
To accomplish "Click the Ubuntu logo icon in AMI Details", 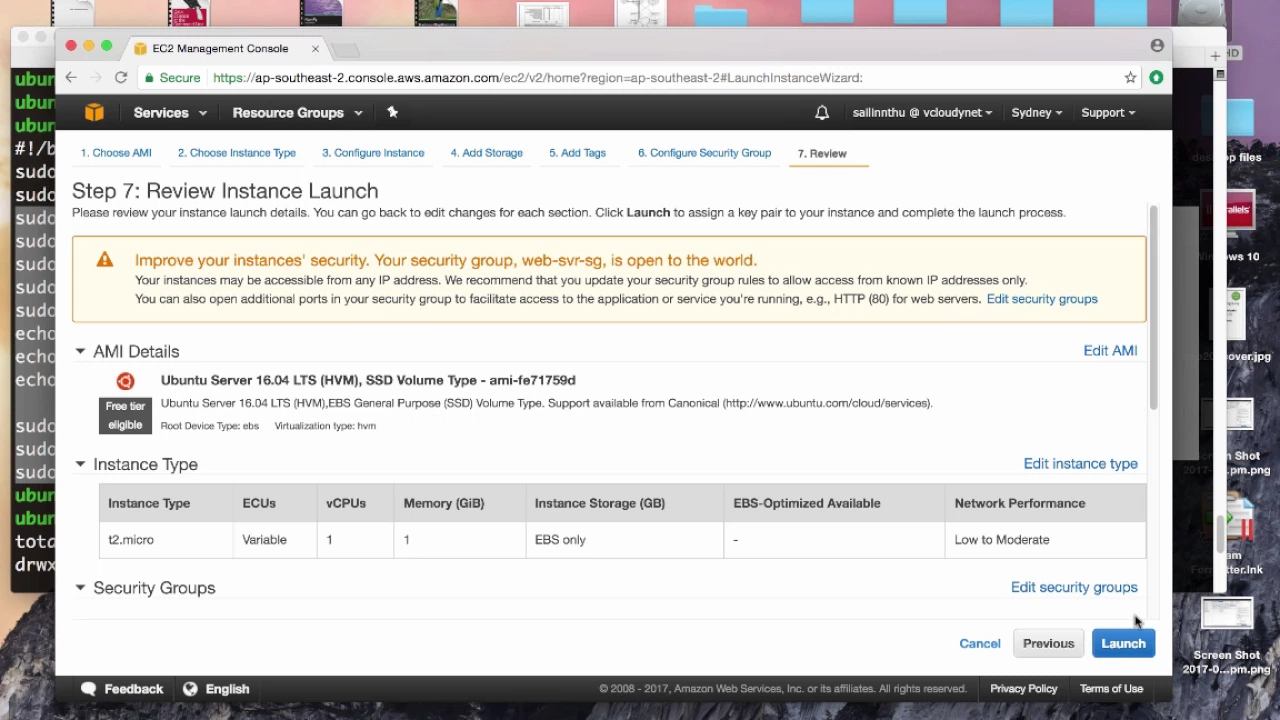I will [125, 381].
